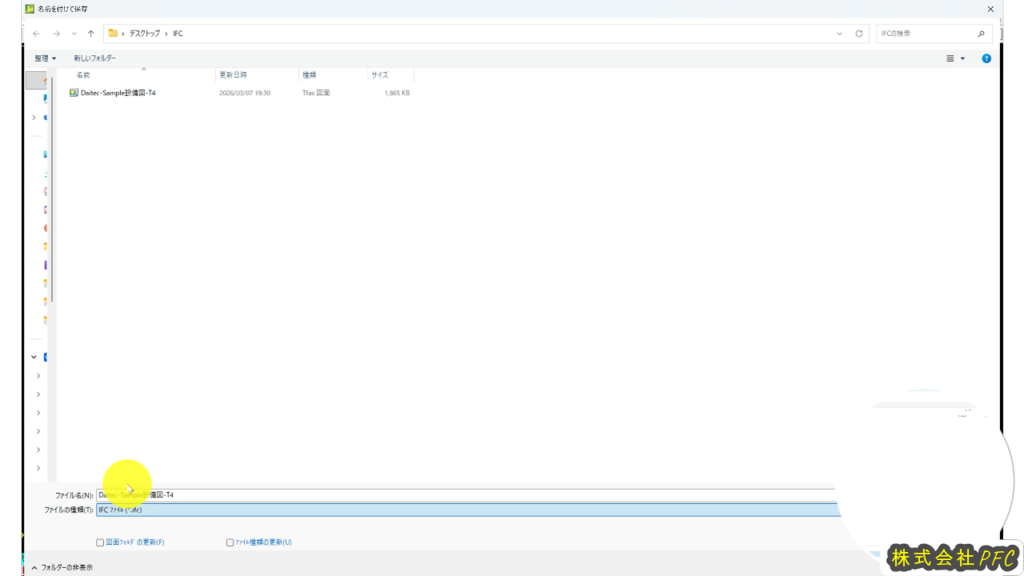Click the view layout icon
The height and width of the screenshot is (576, 1024).
tap(951, 59)
